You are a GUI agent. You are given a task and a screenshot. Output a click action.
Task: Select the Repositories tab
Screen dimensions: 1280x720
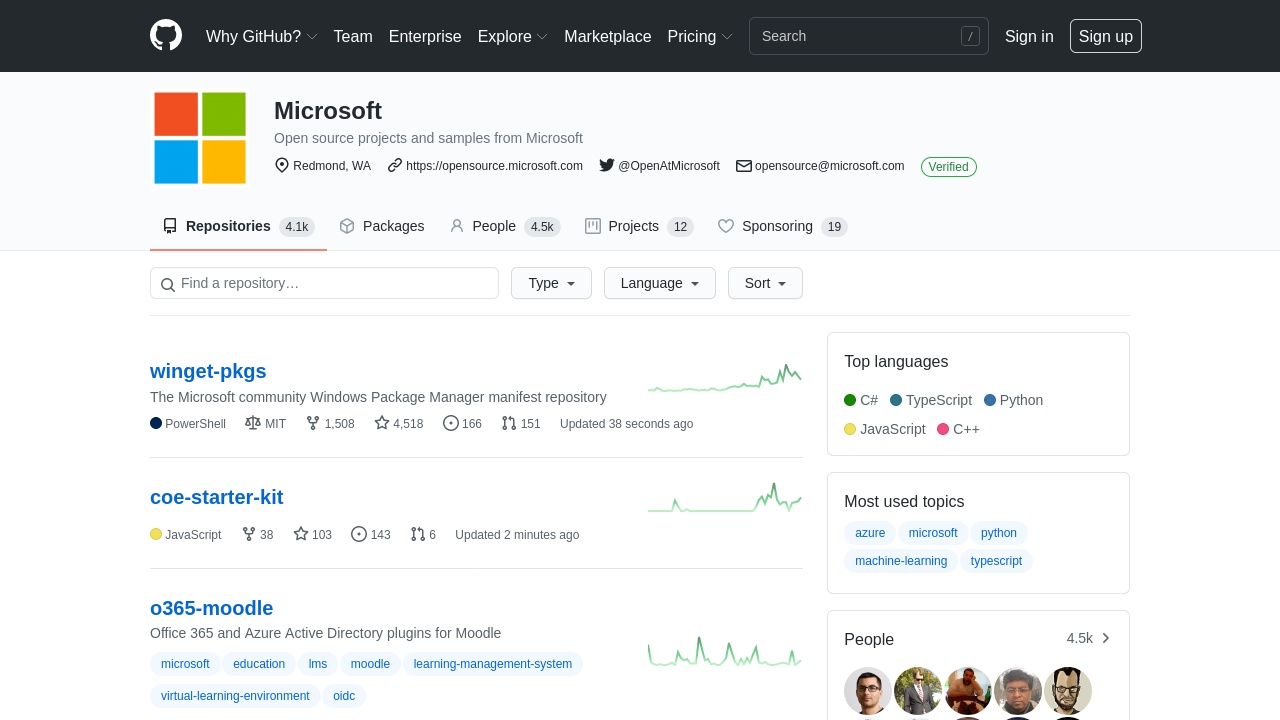click(238, 226)
